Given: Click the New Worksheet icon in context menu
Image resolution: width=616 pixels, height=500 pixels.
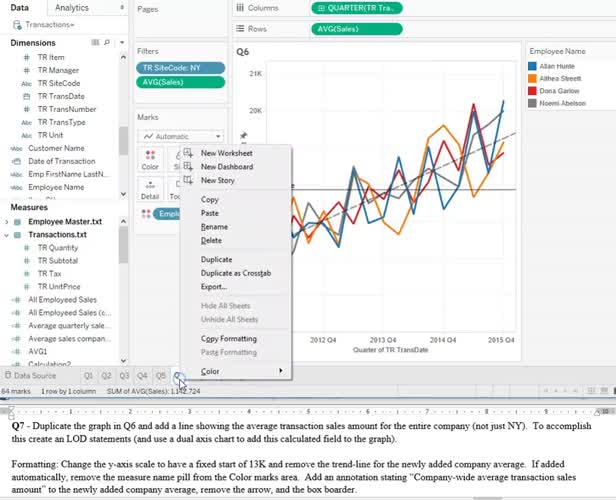Looking at the screenshot, I should click(x=187, y=153).
